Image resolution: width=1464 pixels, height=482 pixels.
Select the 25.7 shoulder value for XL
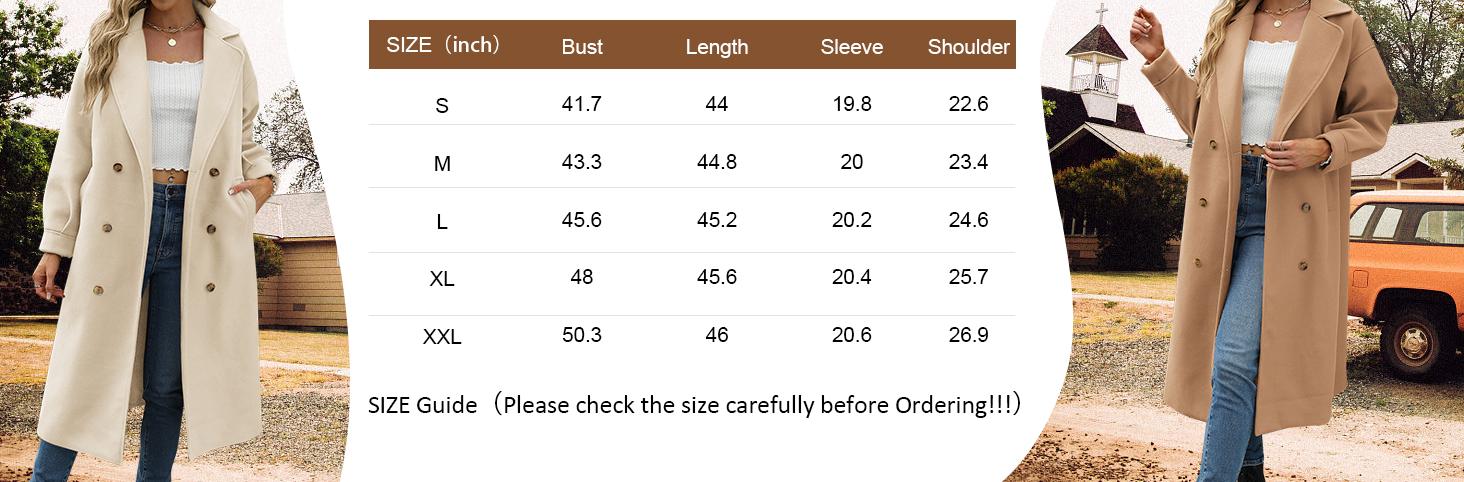pyautogui.click(x=968, y=277)
